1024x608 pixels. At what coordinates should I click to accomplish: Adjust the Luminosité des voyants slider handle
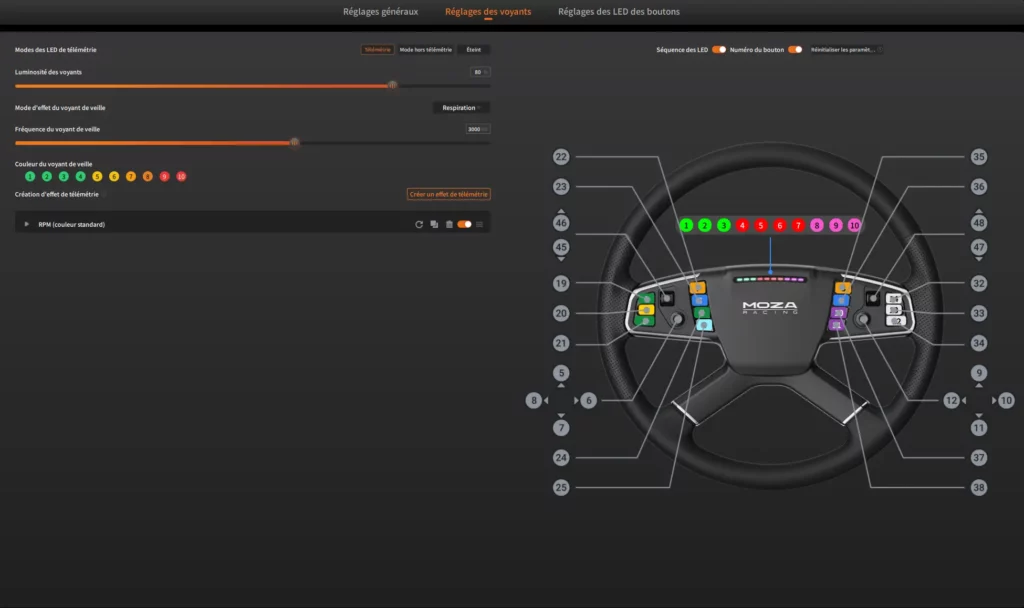coord(392,85)
